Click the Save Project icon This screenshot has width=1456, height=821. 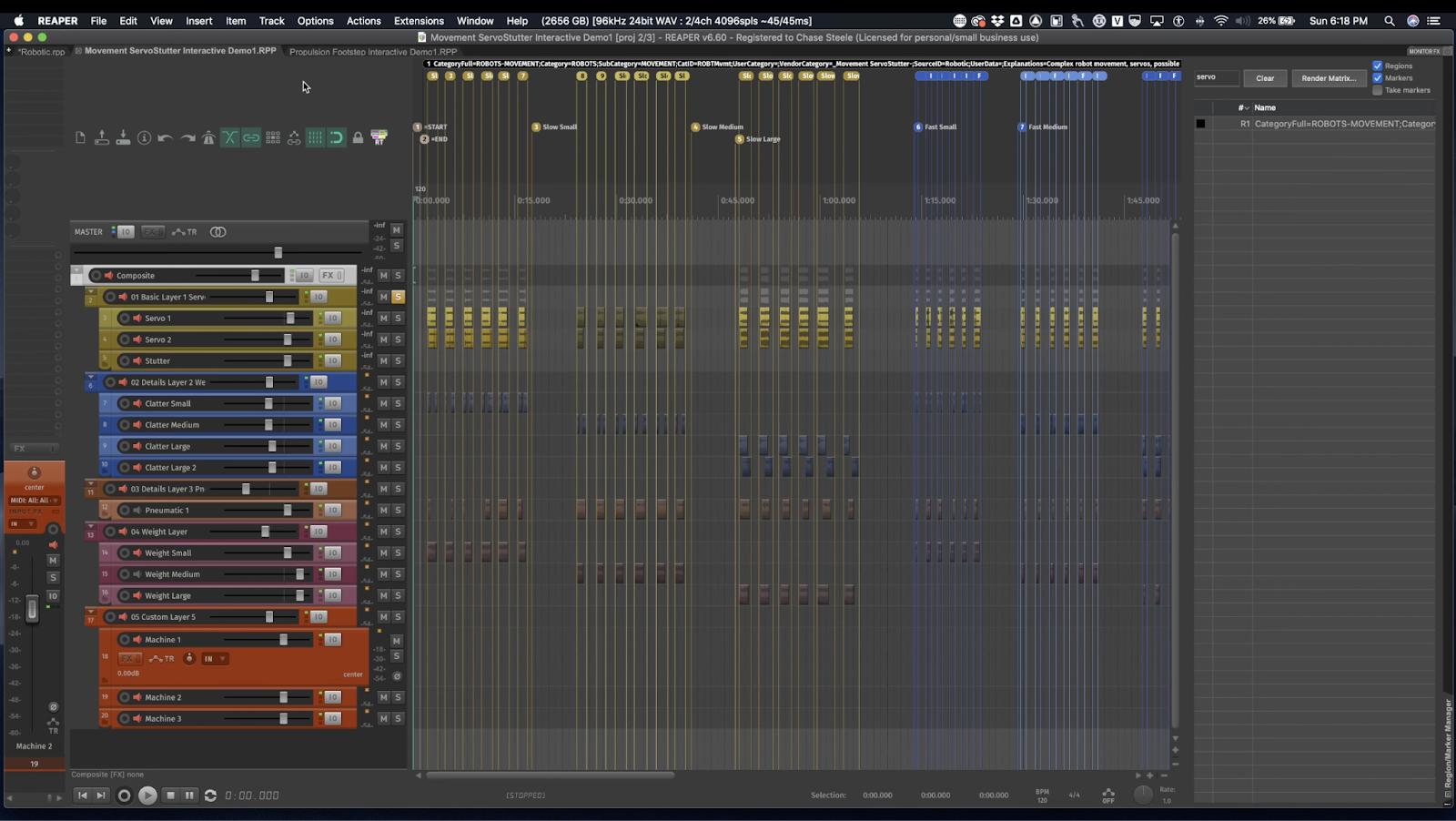point(123,137)
